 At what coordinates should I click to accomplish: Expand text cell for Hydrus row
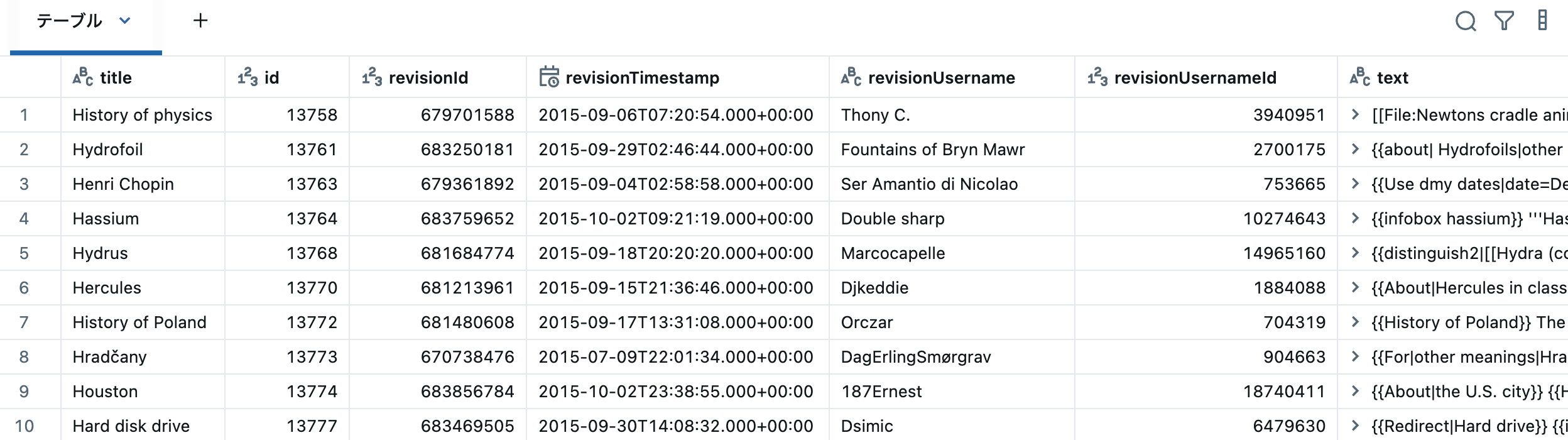(x=1355, y=253)
